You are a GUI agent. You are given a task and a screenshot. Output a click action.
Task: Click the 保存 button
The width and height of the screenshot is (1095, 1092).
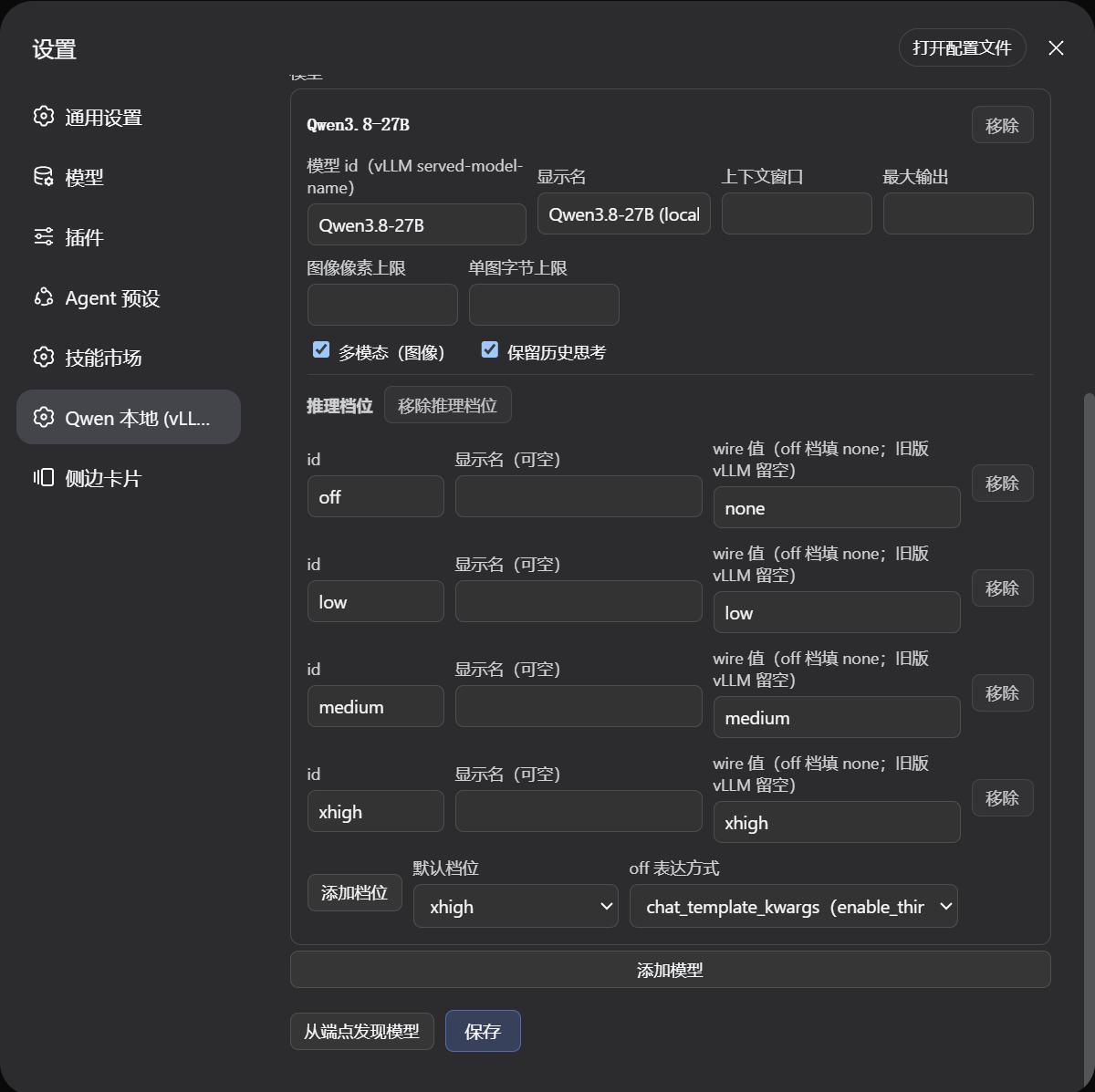[x=483, y=1031]
